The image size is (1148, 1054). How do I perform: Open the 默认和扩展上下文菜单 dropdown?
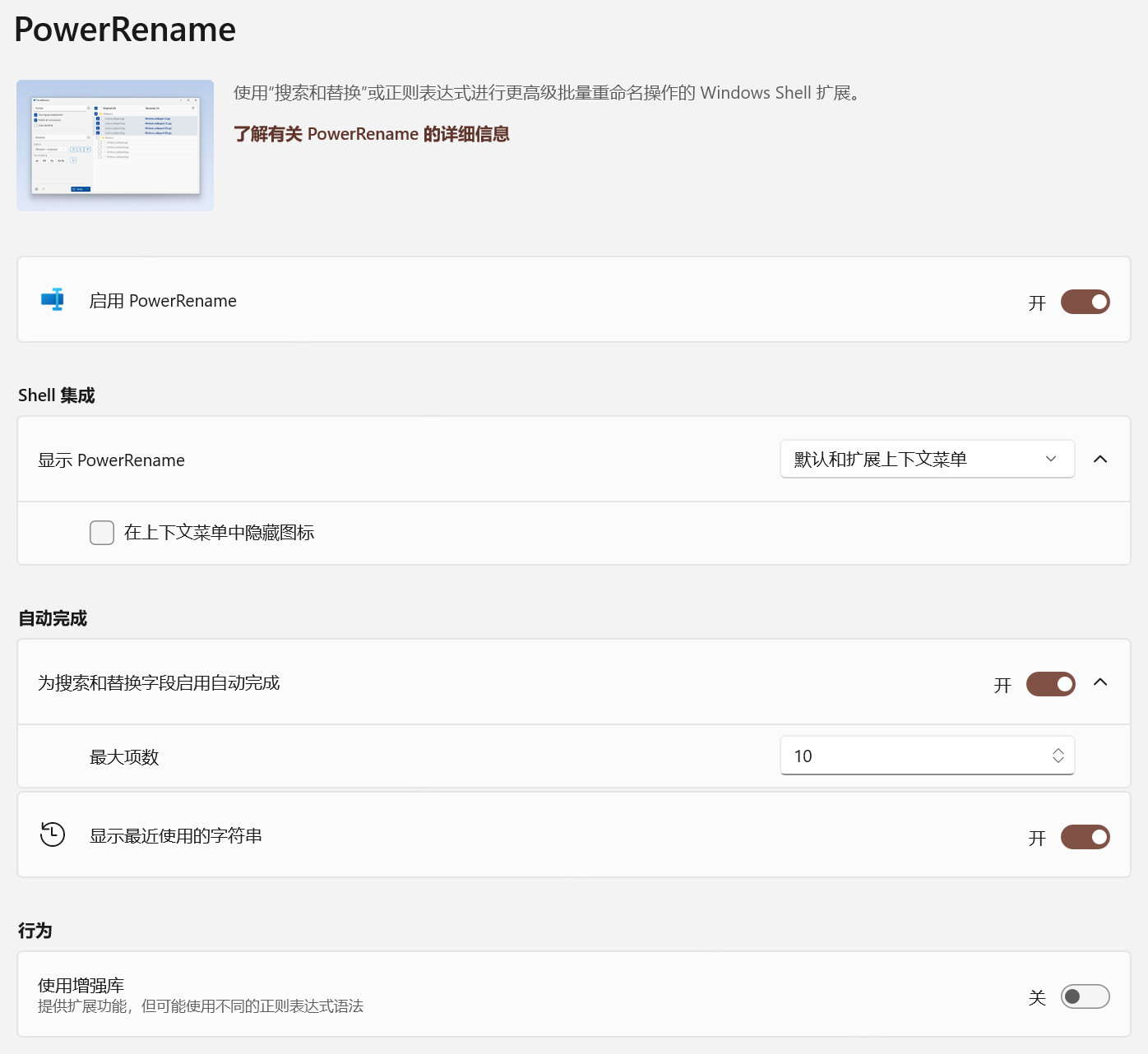click(928, 459)
